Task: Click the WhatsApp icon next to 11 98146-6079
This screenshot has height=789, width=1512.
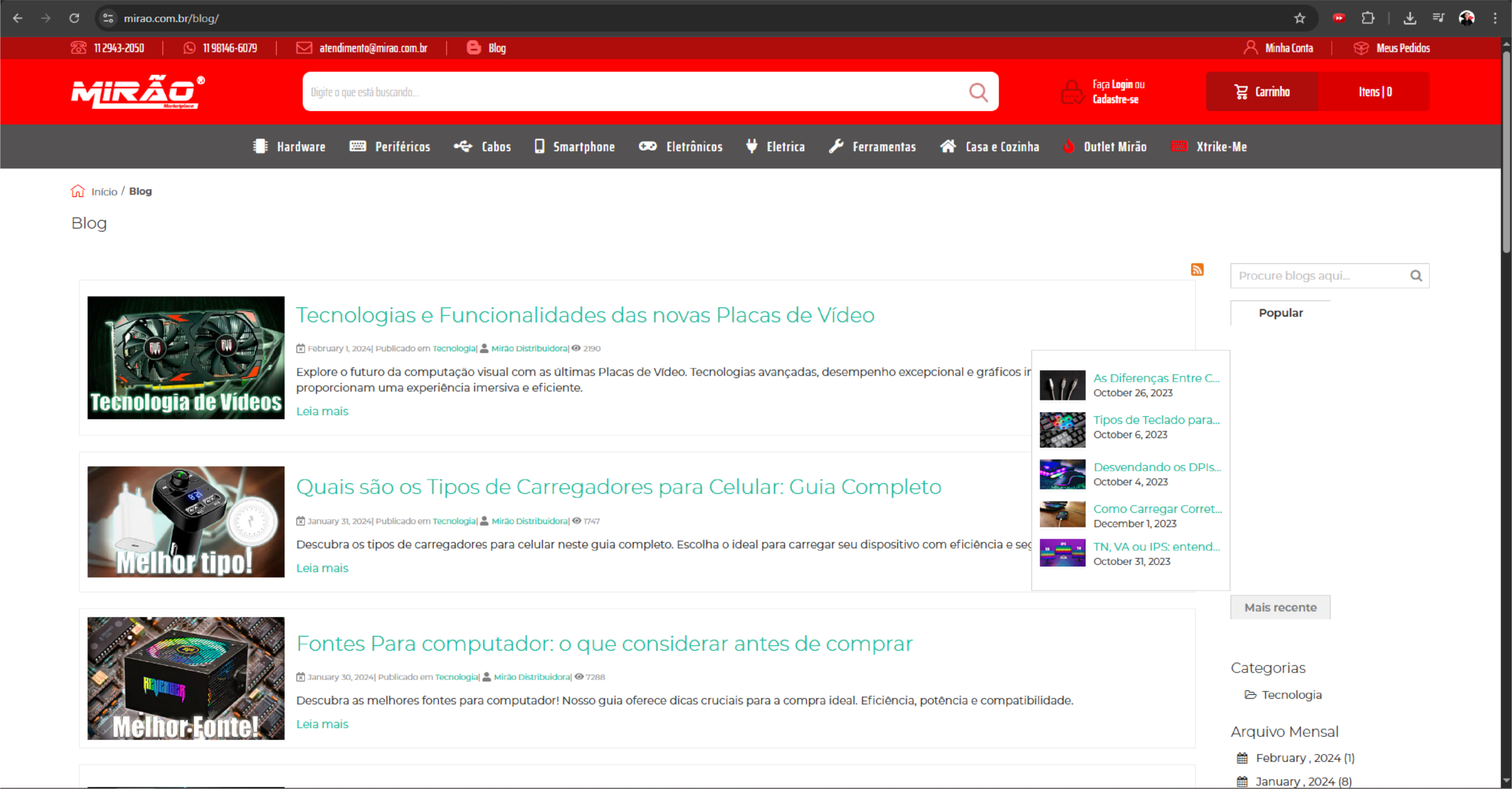Action: click(189, 48)
